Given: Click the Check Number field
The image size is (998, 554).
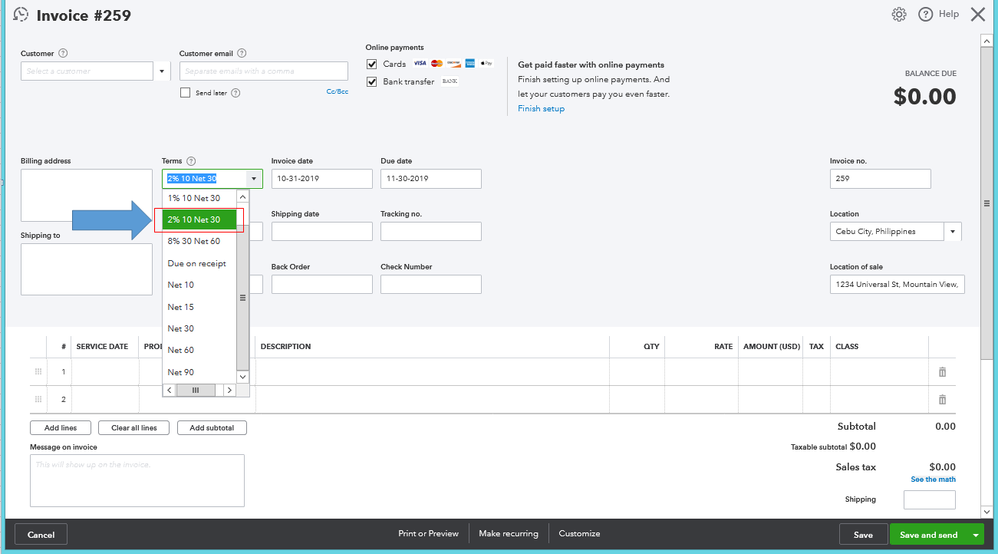Looking at the screenshot, I should [431, 285].
